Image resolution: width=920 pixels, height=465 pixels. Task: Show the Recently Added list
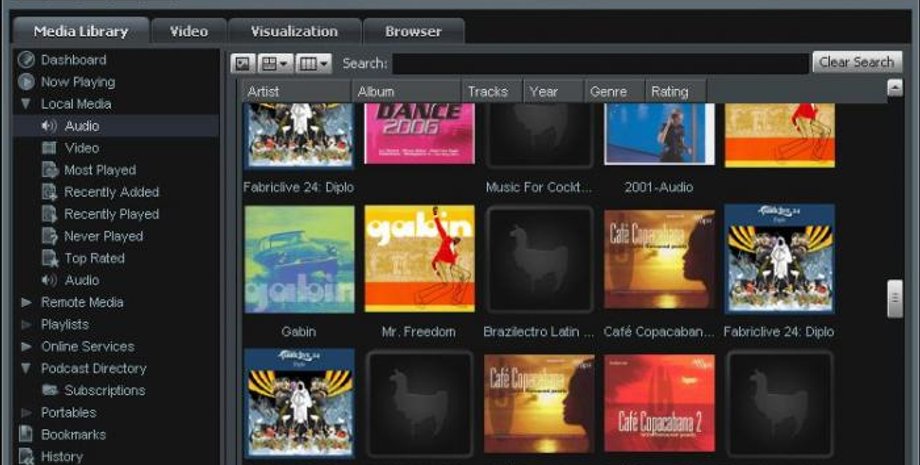click(111, 192)
